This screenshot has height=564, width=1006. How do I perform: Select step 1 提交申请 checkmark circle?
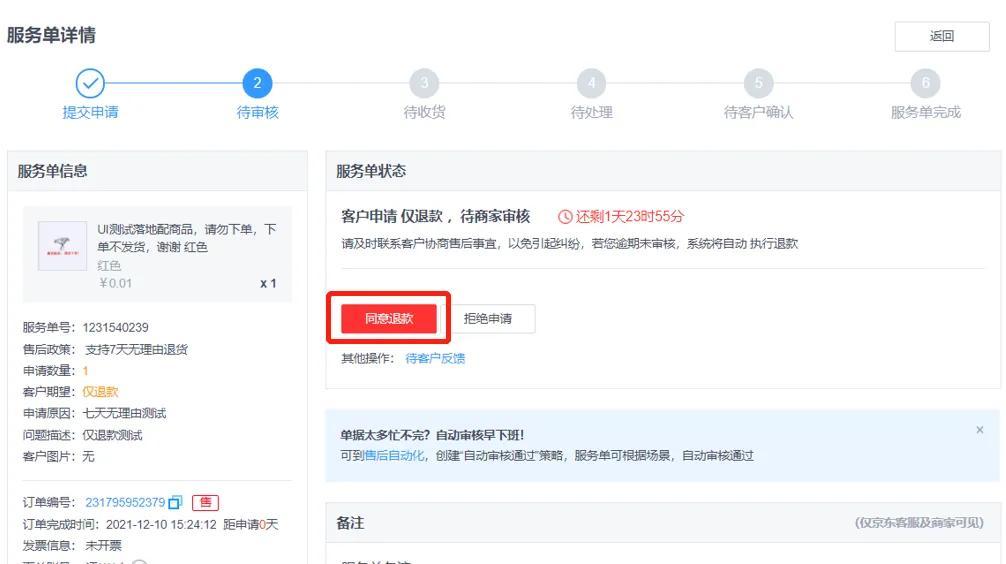point(90,83)
